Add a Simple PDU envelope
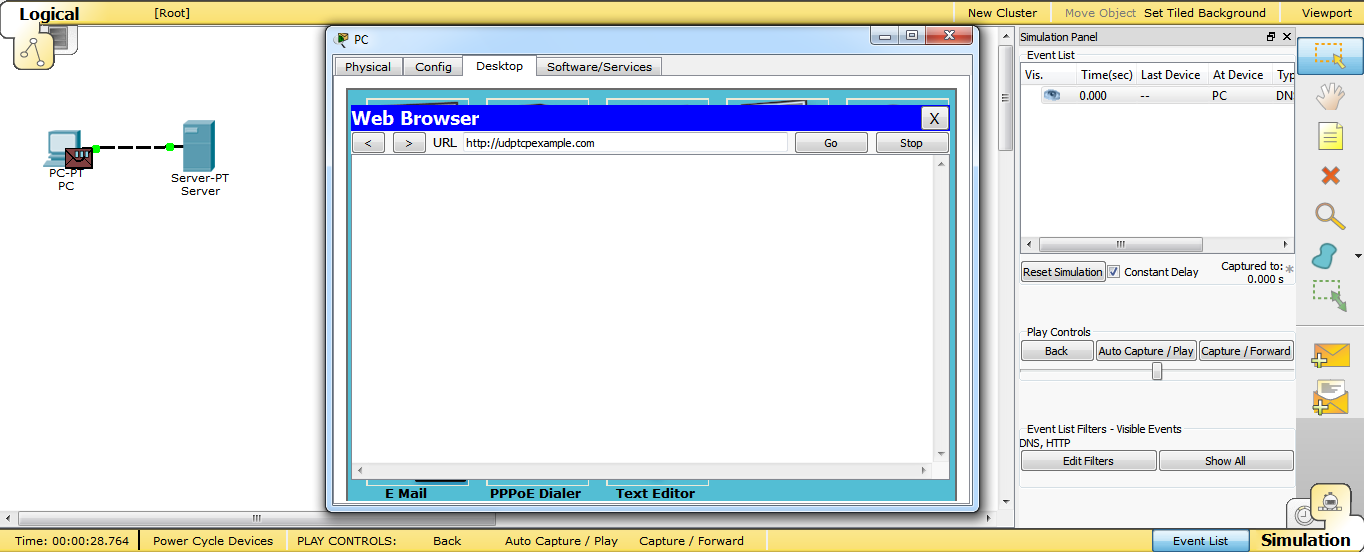1364x552 pixels. [1331, 355]
